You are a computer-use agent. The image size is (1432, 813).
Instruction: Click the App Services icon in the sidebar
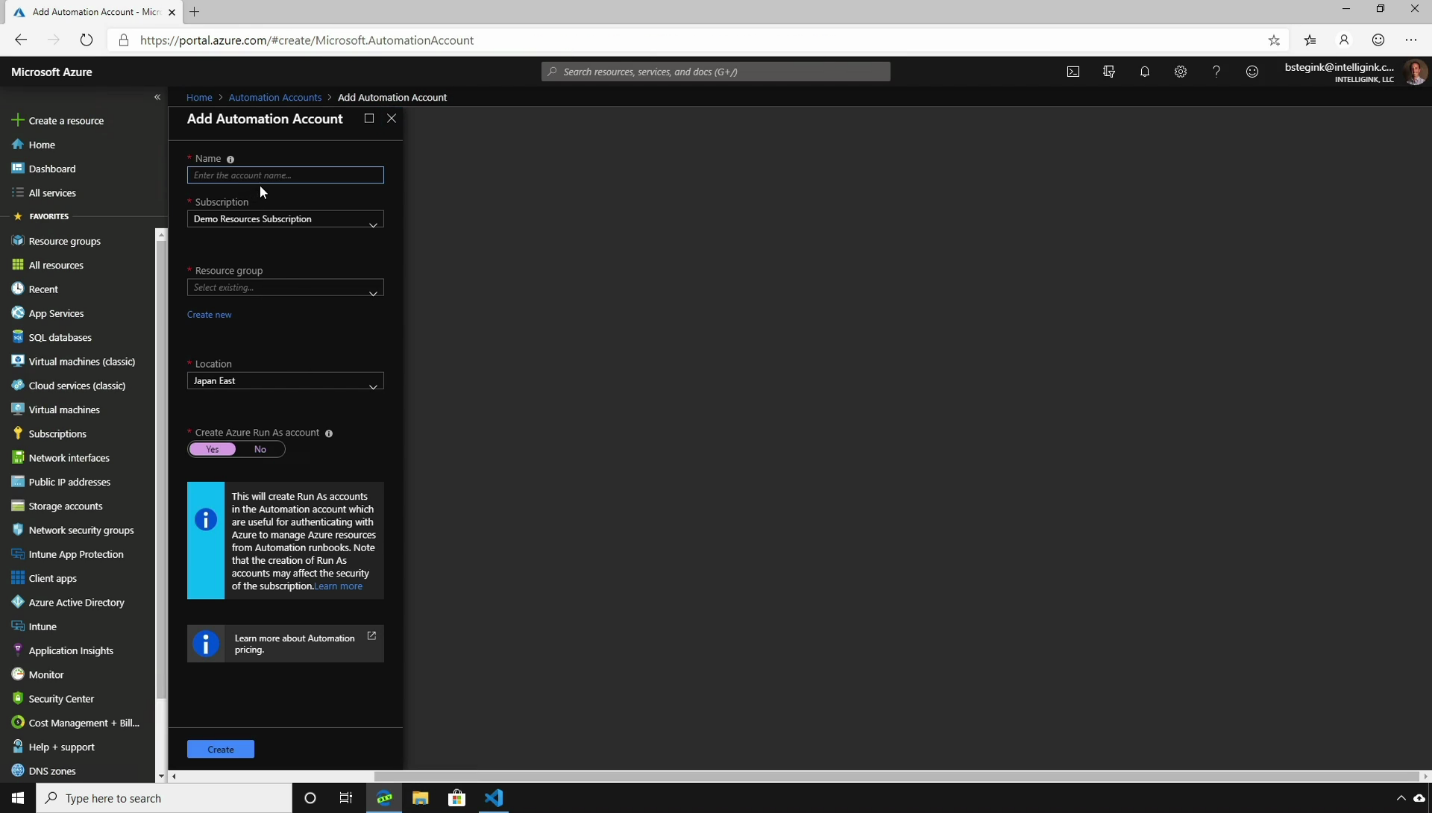click(x=17, y=313)
